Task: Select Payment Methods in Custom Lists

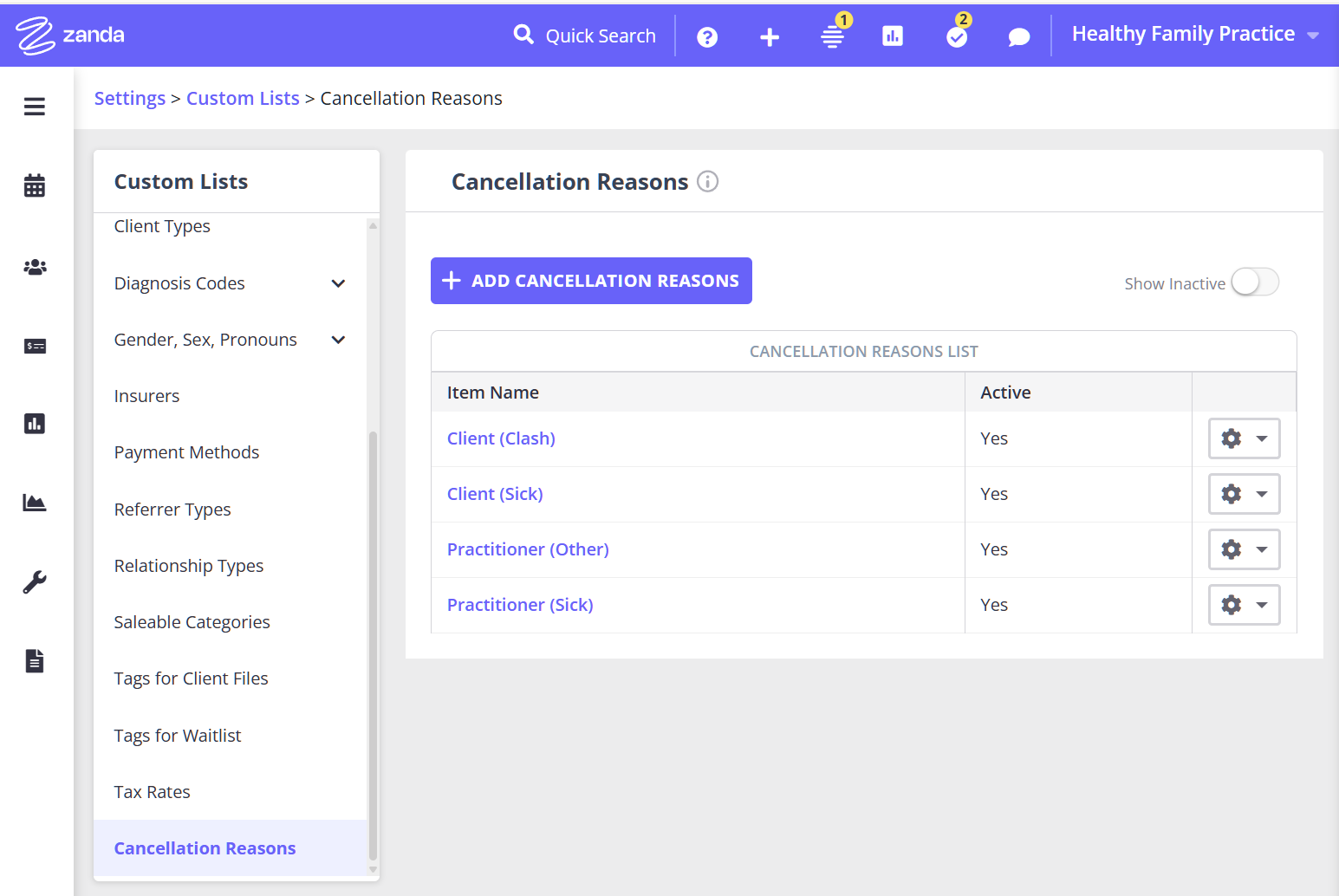Action: pyautogui.click(x=186, y=452)
